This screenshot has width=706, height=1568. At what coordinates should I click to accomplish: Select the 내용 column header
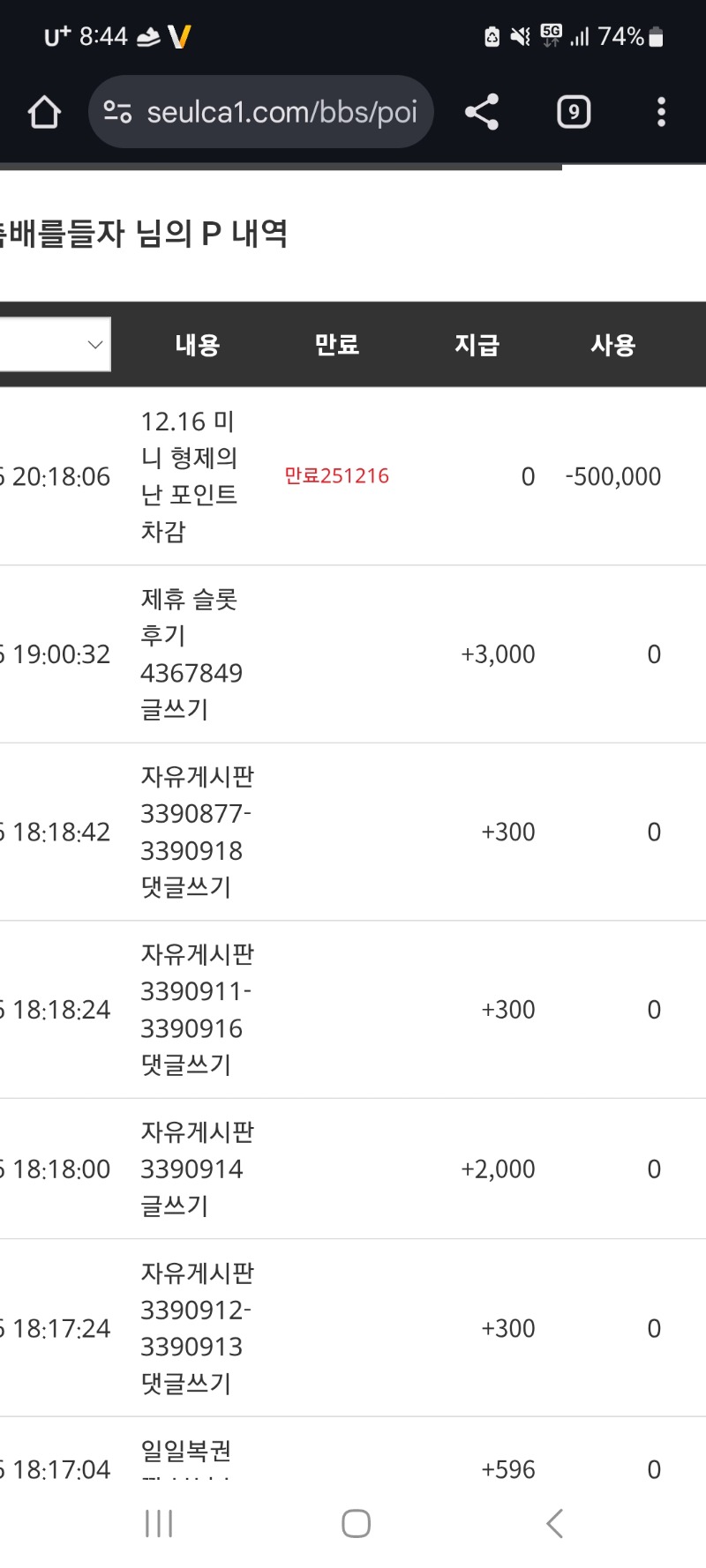click(197, 345)
